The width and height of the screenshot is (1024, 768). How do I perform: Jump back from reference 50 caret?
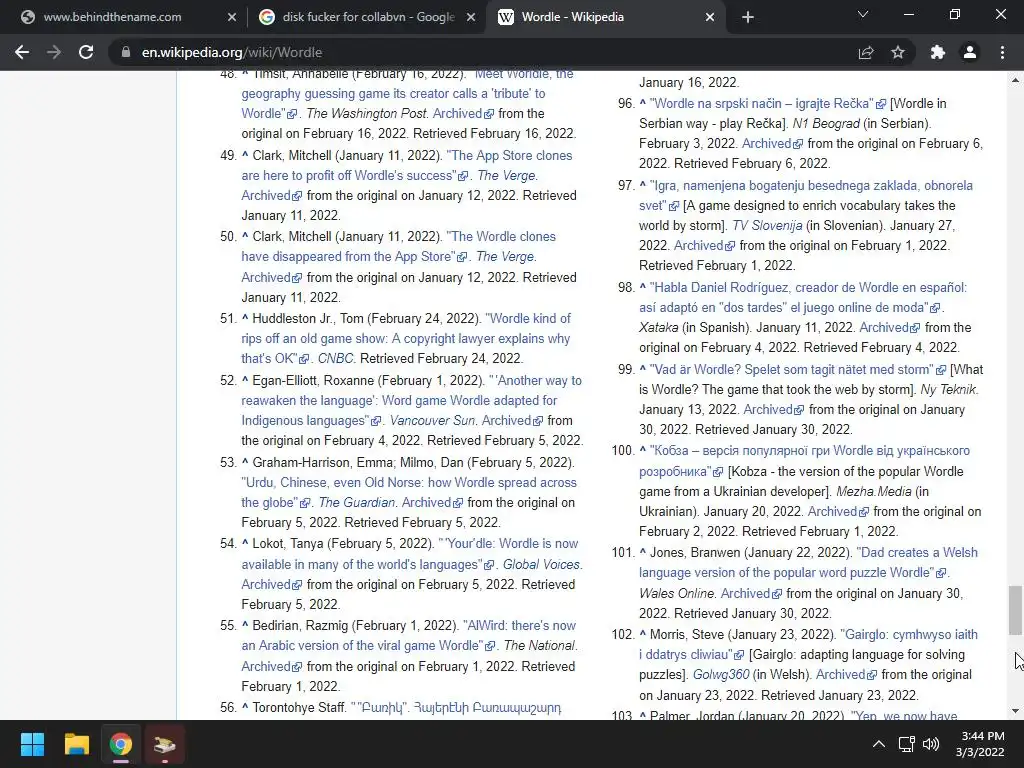(245, 236)
